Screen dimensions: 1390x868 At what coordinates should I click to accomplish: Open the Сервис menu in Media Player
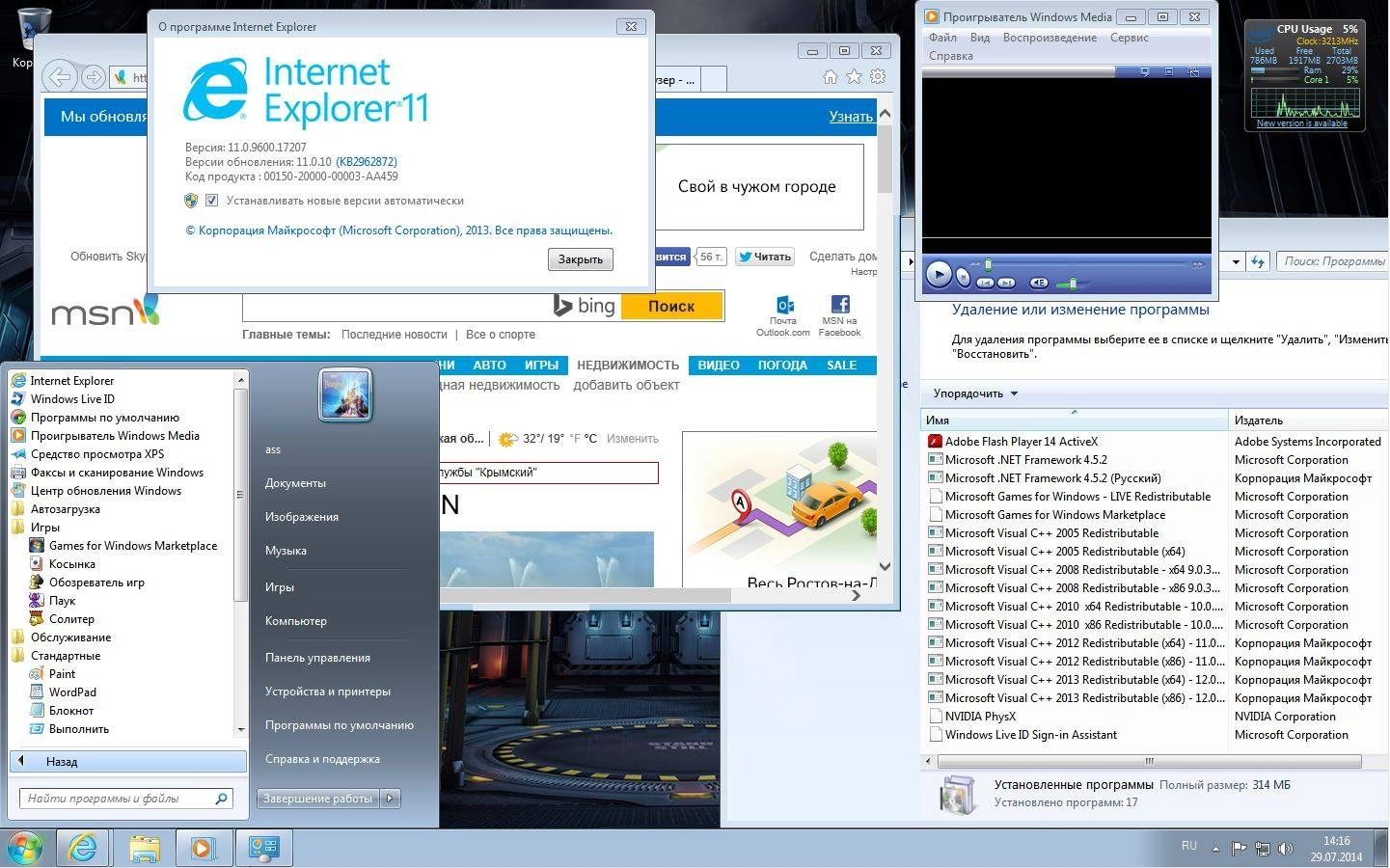point(1129,38)
